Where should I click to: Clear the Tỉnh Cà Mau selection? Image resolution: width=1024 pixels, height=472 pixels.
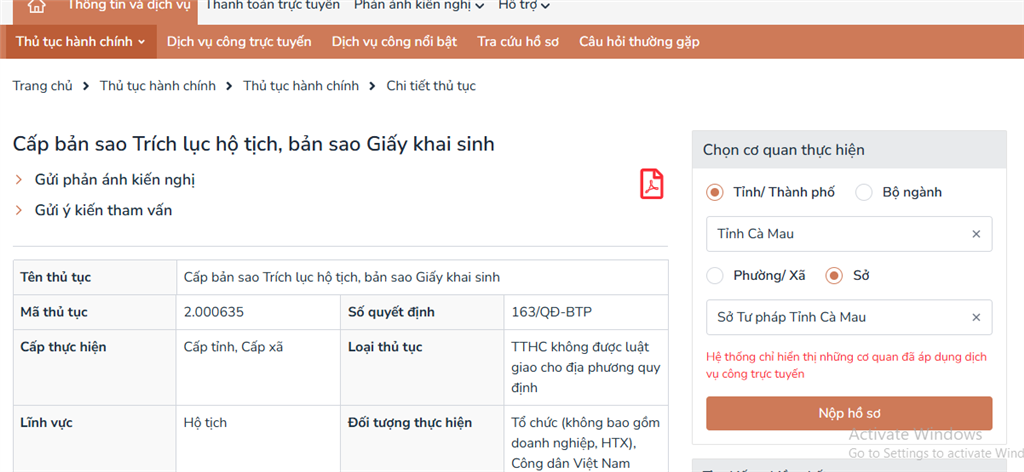976,234
